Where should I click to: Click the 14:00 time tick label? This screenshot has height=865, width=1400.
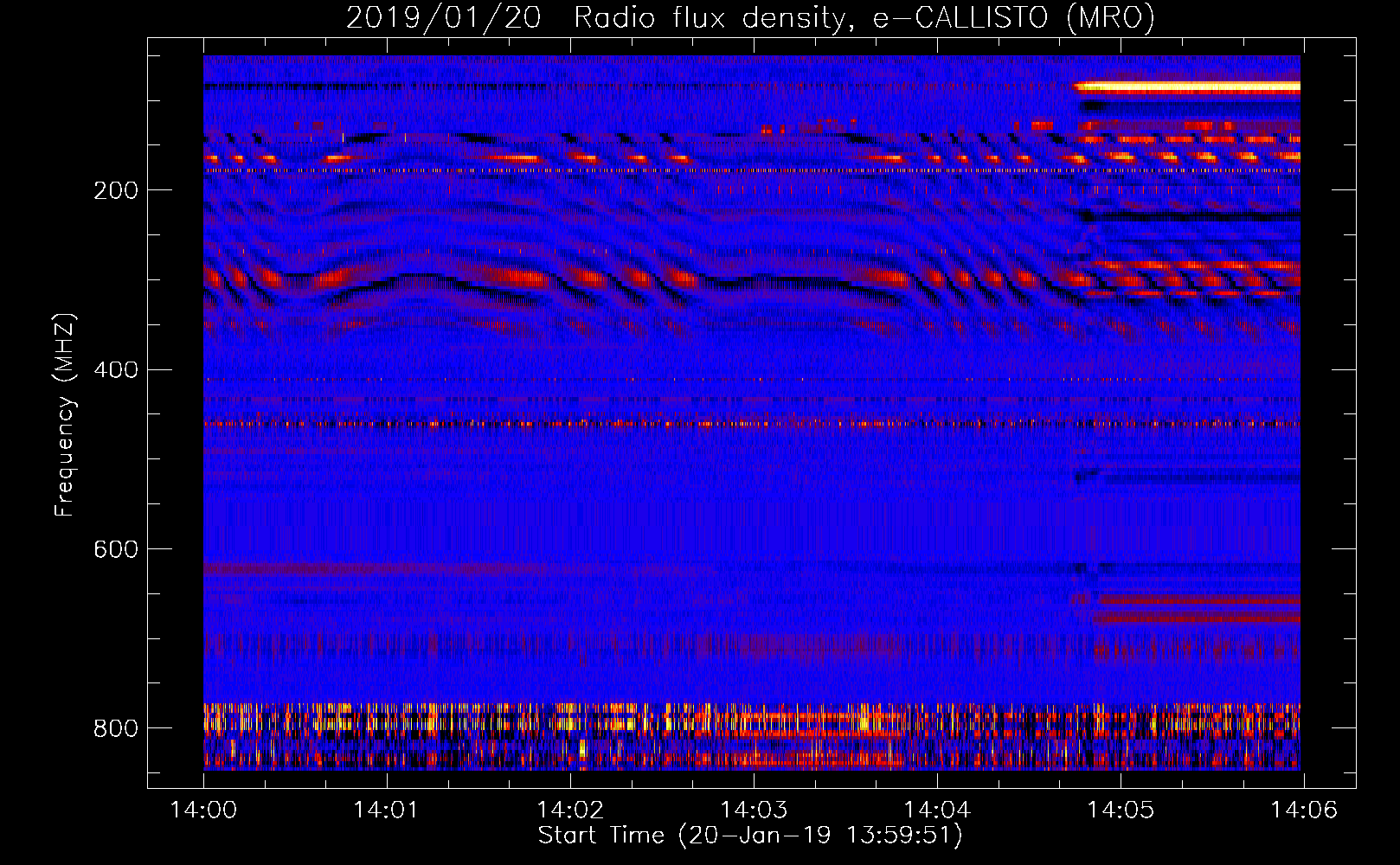(x=204, y=811)
